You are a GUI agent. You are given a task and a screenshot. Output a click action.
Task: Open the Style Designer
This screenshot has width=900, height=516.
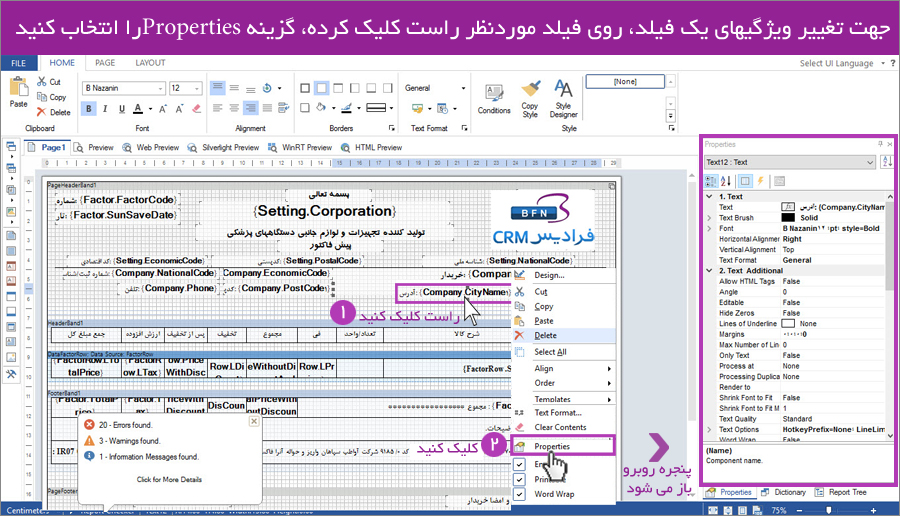[563, 99]
